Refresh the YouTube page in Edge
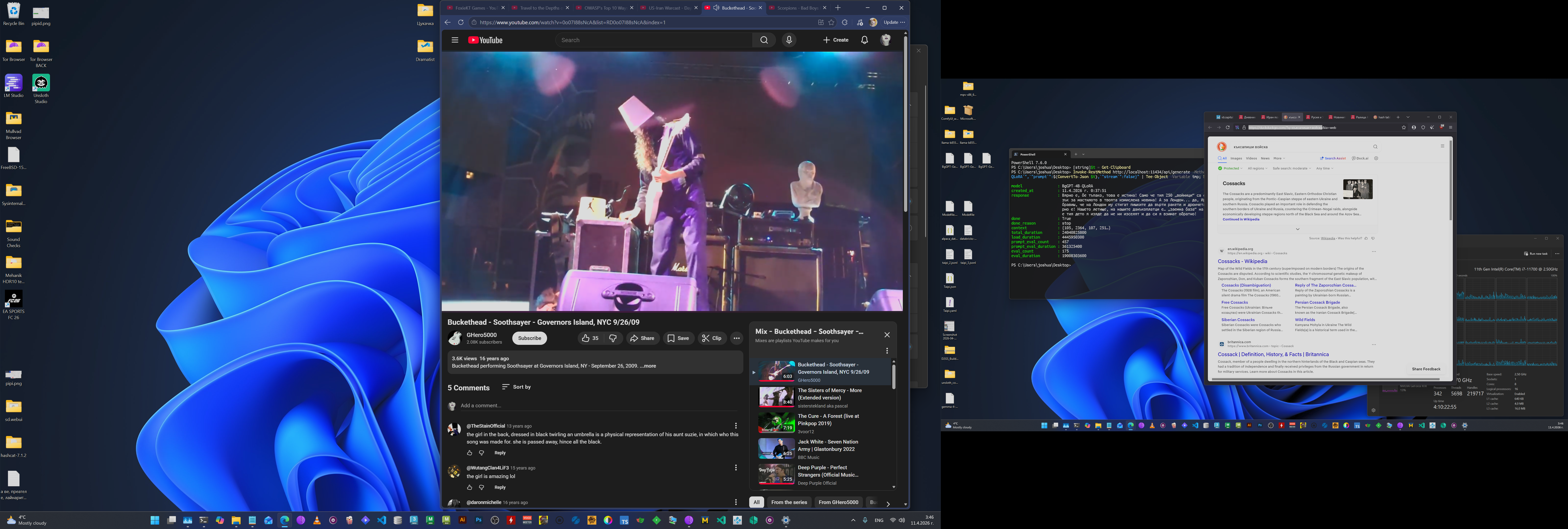Image resolution: width=1568 pixels, height=529 pixels. (461, 23)
